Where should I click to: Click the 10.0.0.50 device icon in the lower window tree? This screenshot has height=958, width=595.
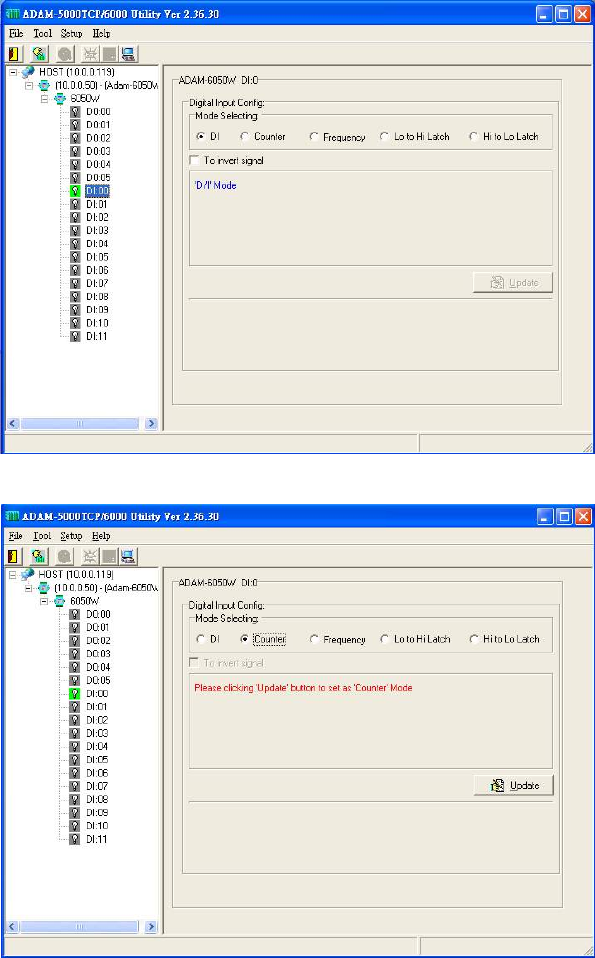(x=44, y=588)
